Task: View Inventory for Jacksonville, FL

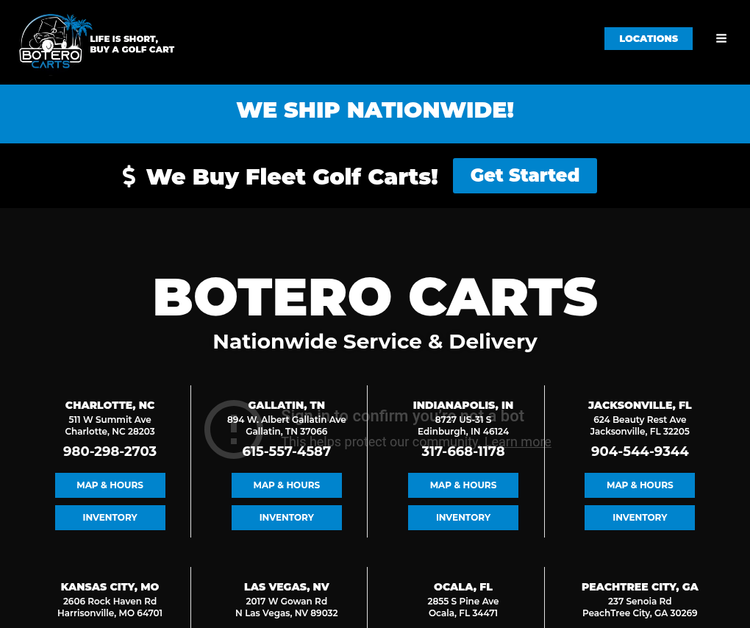Action: click(x=640, y=518)
